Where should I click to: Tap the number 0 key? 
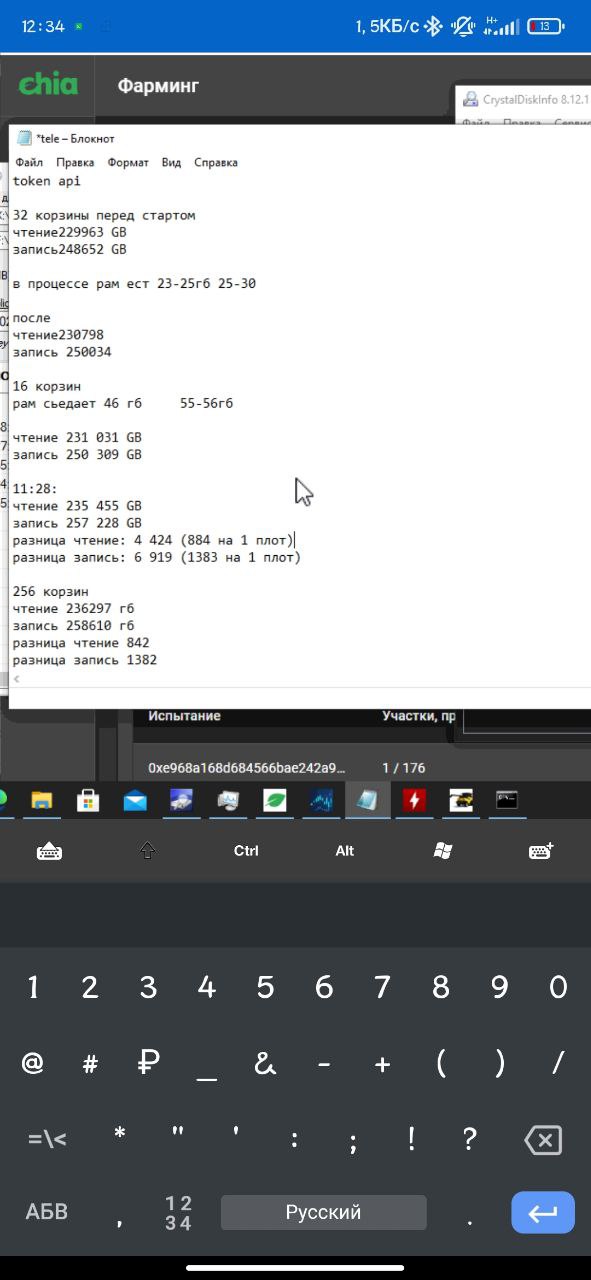(x=558, y=988)
